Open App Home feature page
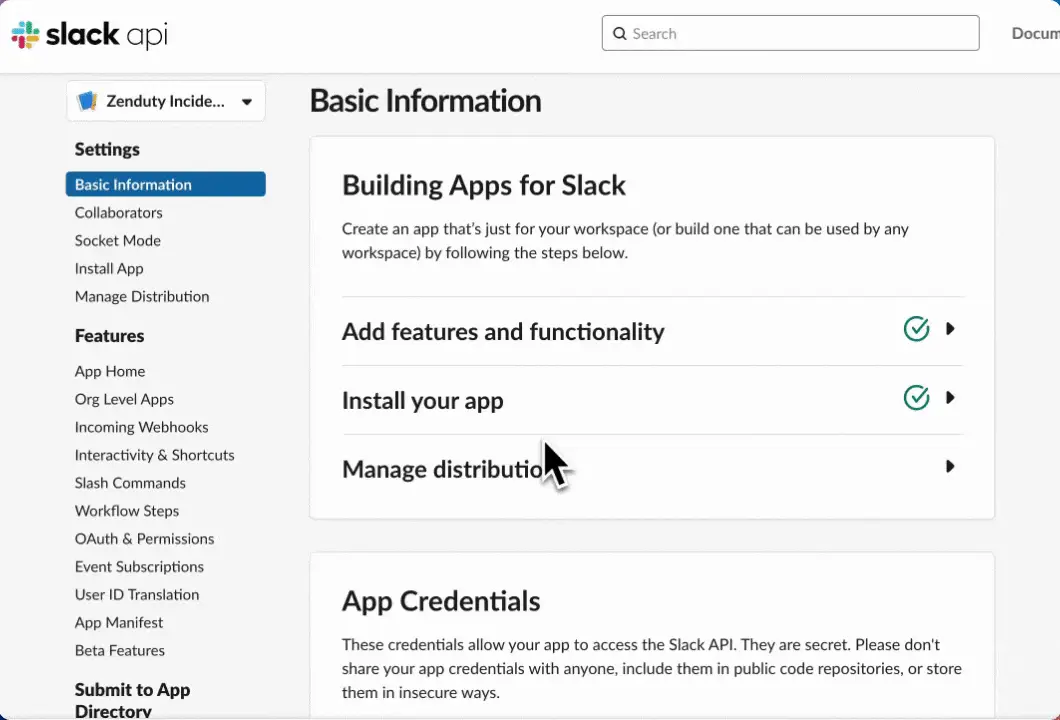The image size is (1060, 720). click(110, 371)
